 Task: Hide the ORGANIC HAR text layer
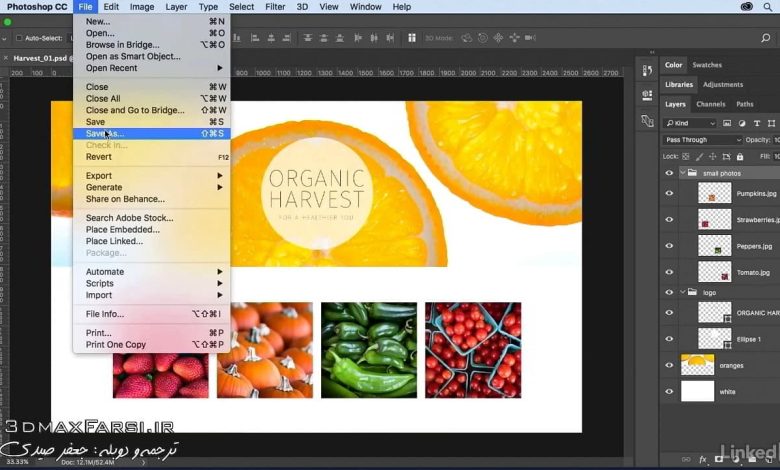click(x=669, y=312)
